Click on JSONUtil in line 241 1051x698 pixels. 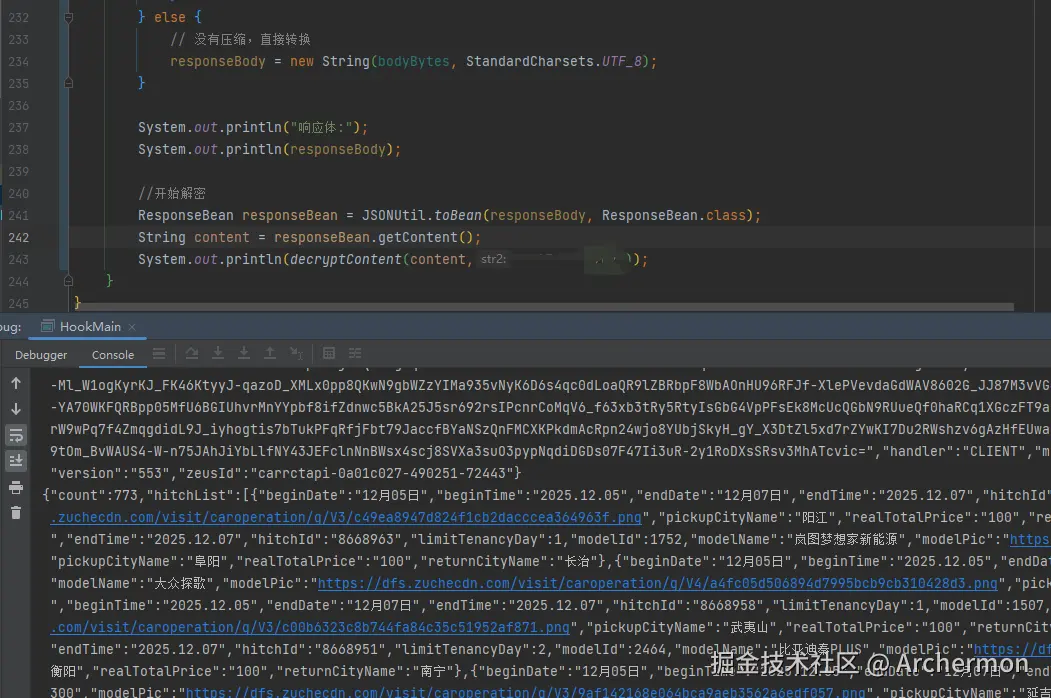393,215
